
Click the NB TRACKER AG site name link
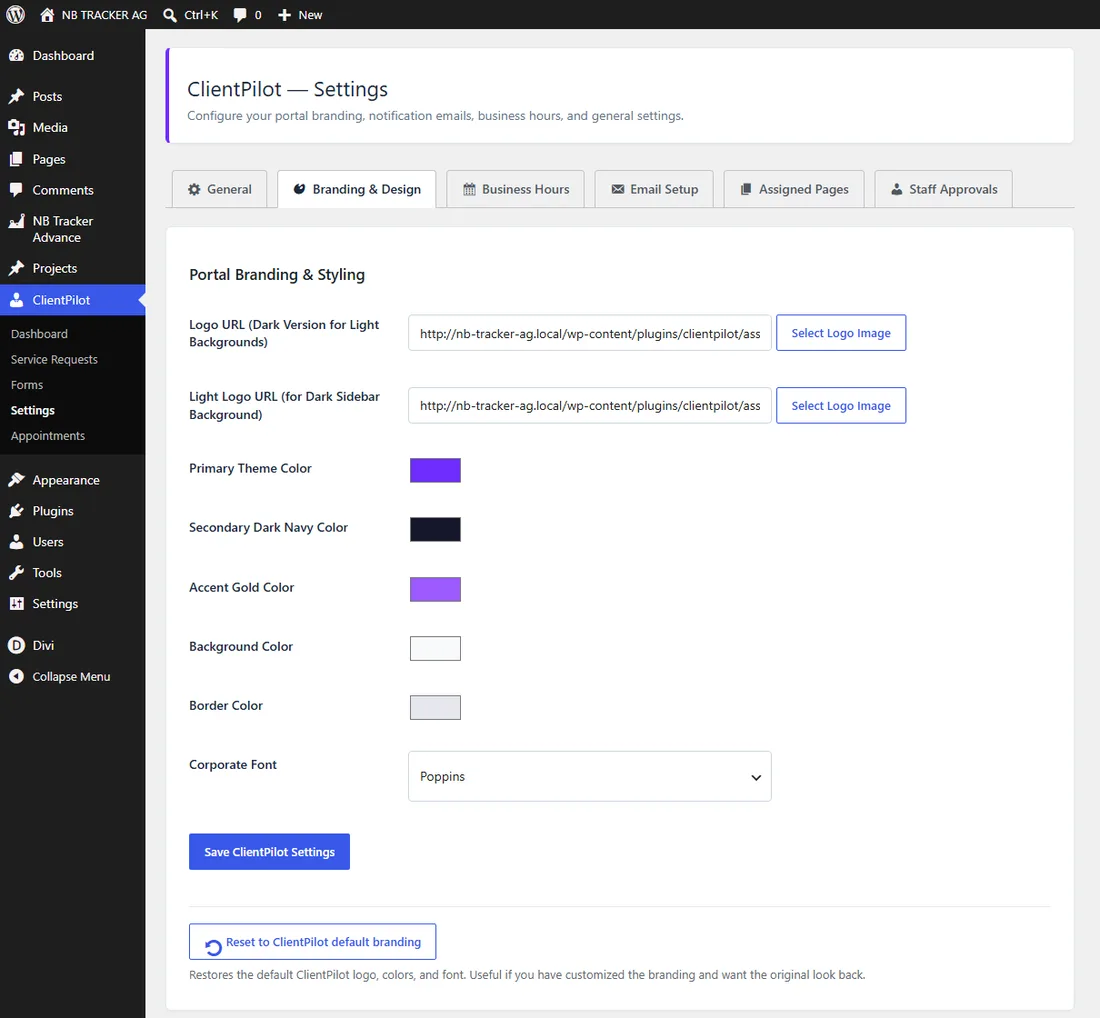[105, 15]
